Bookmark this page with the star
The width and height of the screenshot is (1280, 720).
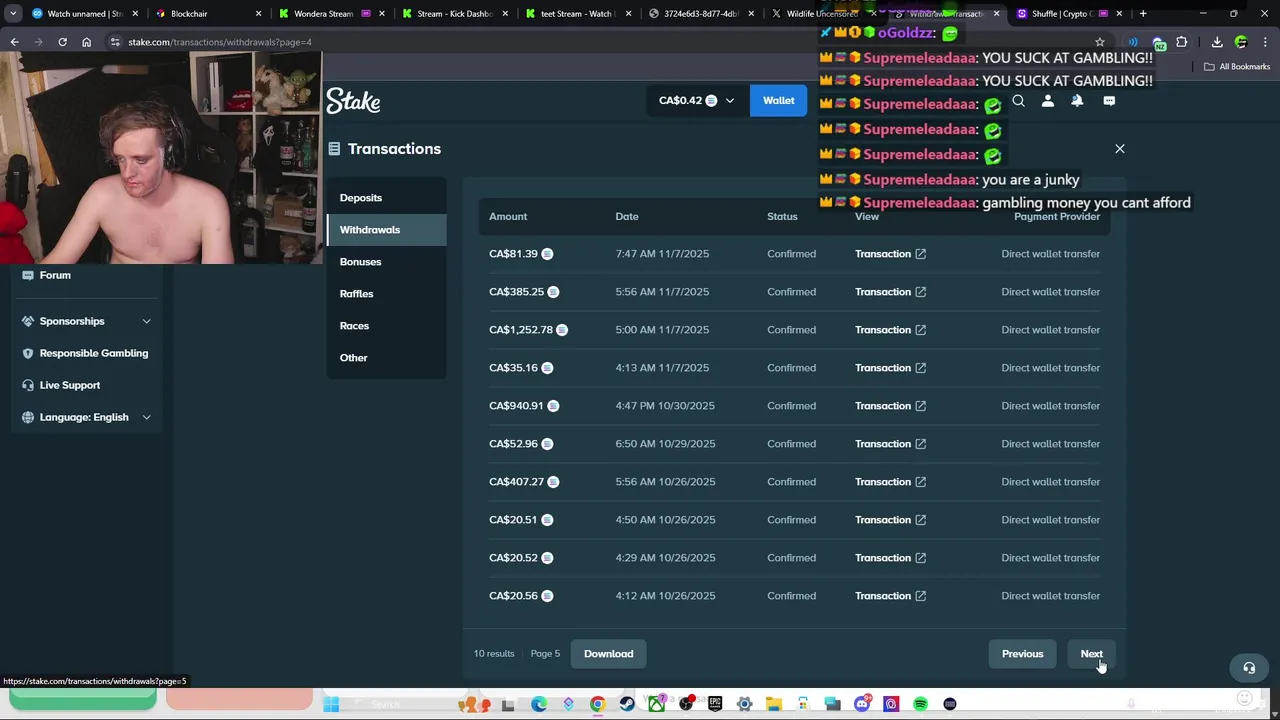[x=1100, y=42]
